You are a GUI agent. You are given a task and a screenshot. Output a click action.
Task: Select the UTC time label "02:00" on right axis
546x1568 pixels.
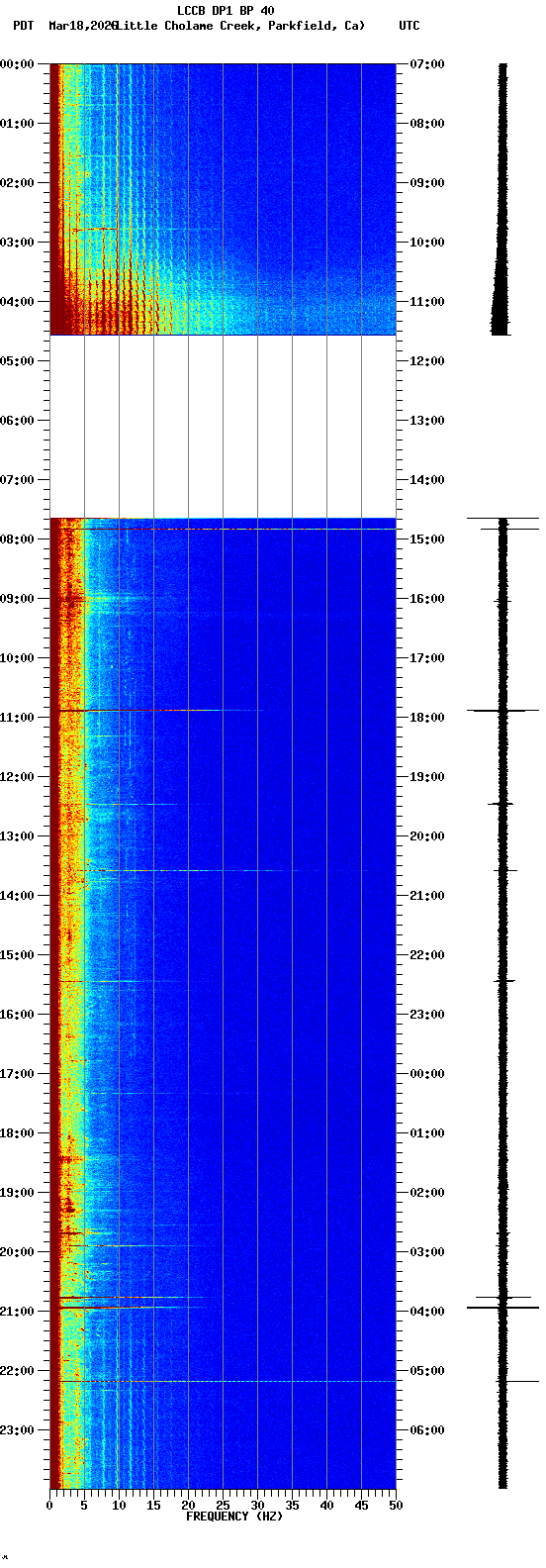[x=427, y=1193]
